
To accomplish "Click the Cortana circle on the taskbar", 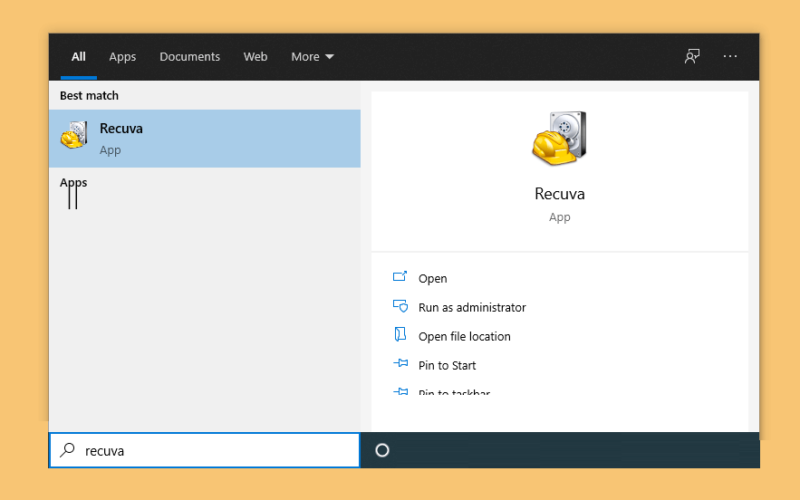I will tap(382, 451).
